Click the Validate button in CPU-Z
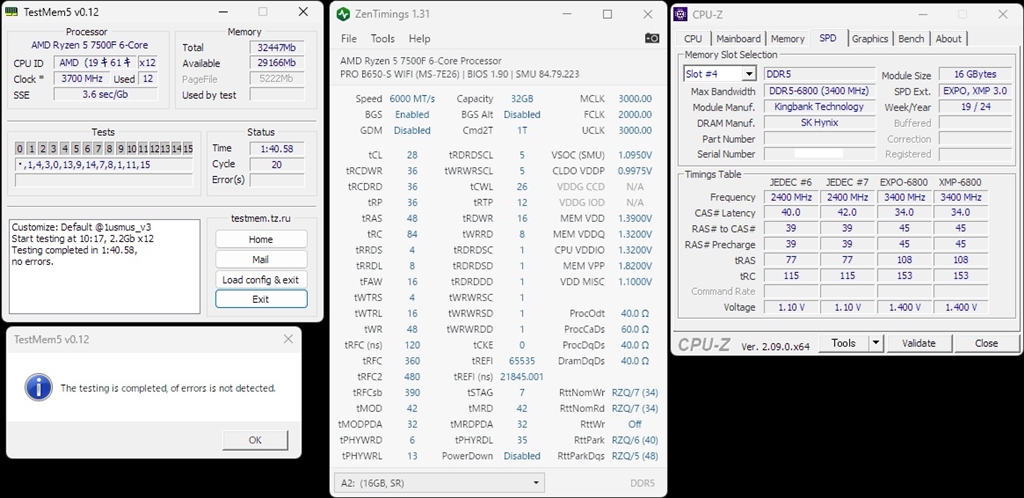This screenshot has height=498, width=1024. tap(919, 343)
